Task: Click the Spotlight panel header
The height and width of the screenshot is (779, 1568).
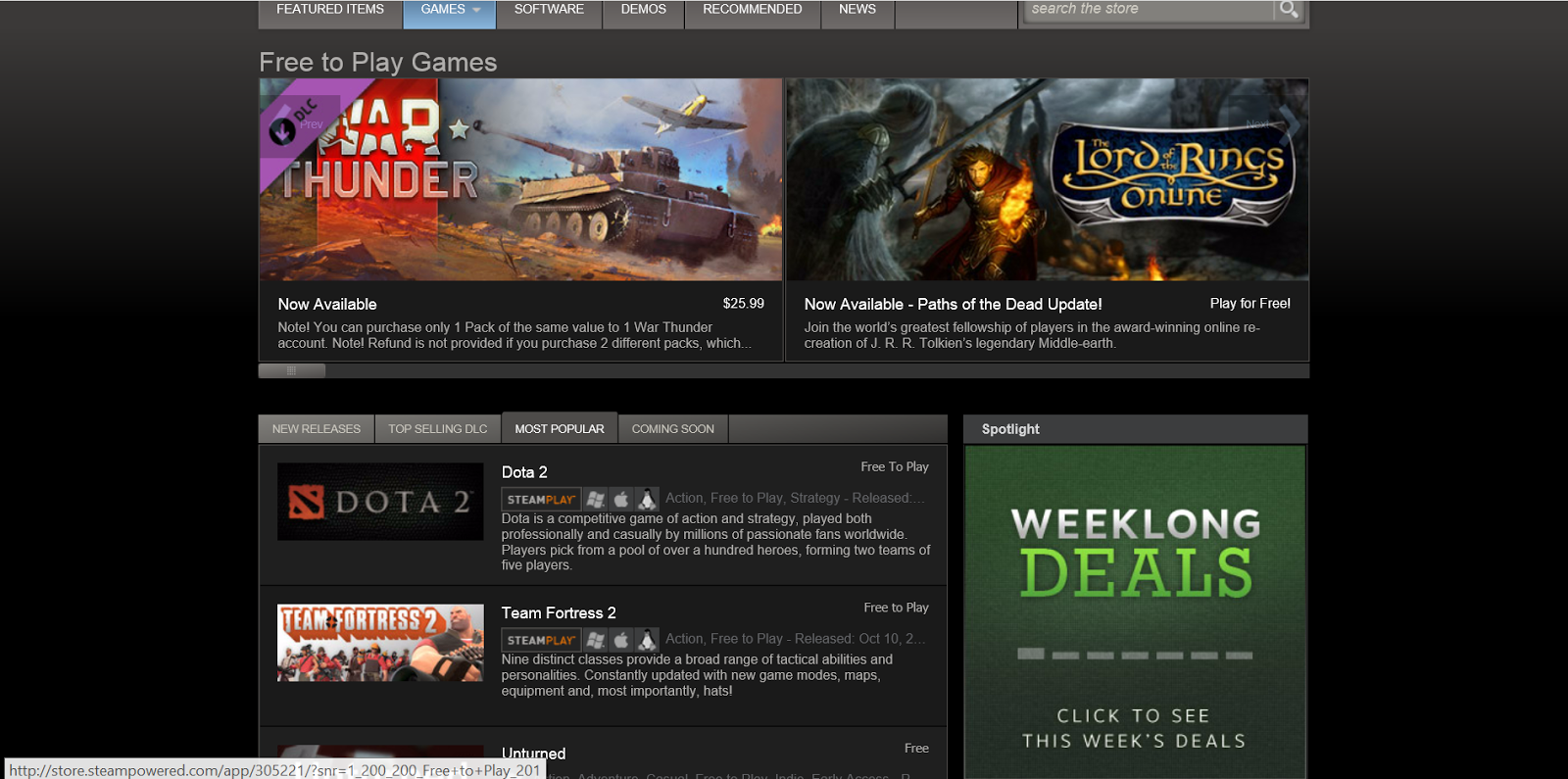Action: [x=1136, y=429]
